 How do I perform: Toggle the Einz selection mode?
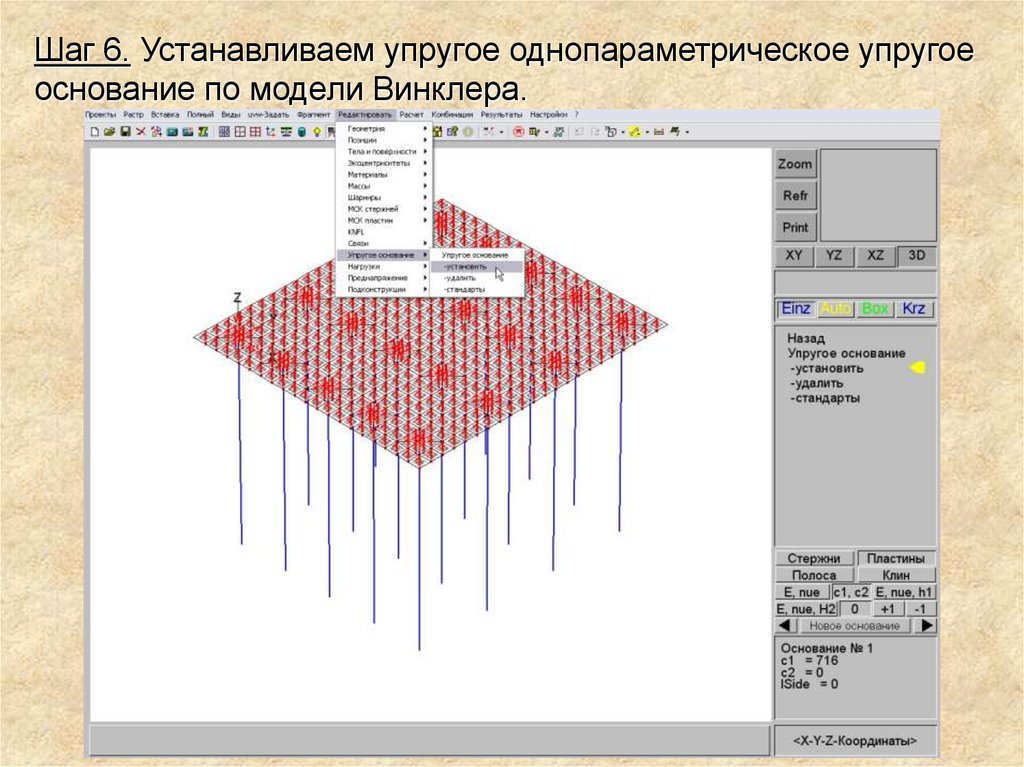click(x=795, y=308)
